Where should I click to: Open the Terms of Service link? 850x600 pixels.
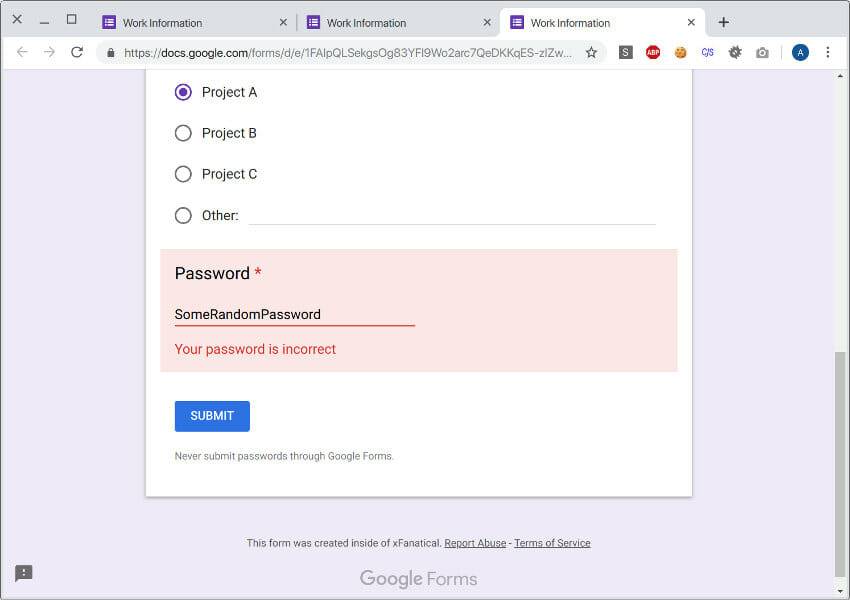pos(552,543)
